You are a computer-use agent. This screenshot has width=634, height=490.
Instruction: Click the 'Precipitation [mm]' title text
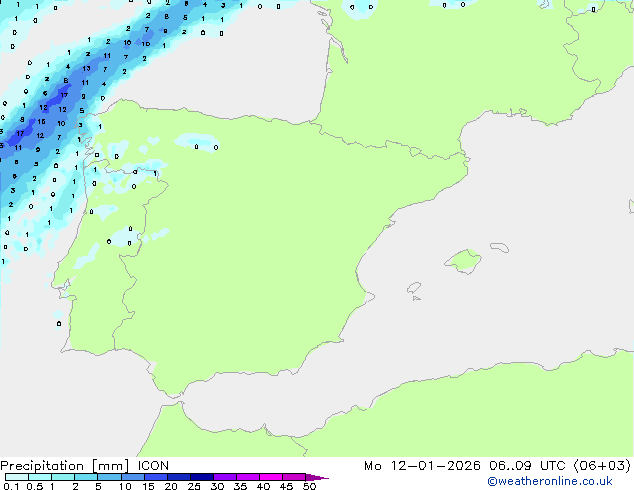(65, 466)
